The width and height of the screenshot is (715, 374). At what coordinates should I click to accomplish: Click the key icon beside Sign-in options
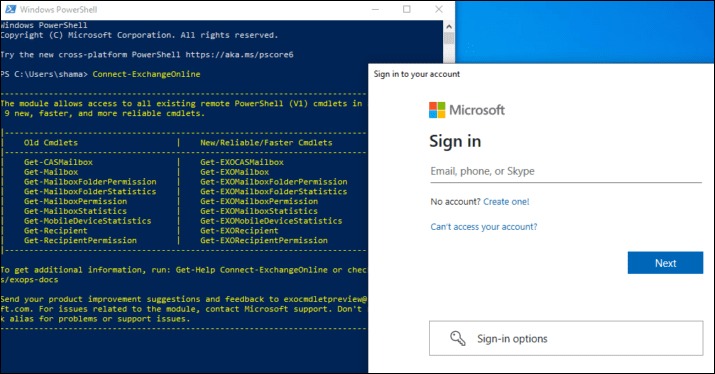457,338
